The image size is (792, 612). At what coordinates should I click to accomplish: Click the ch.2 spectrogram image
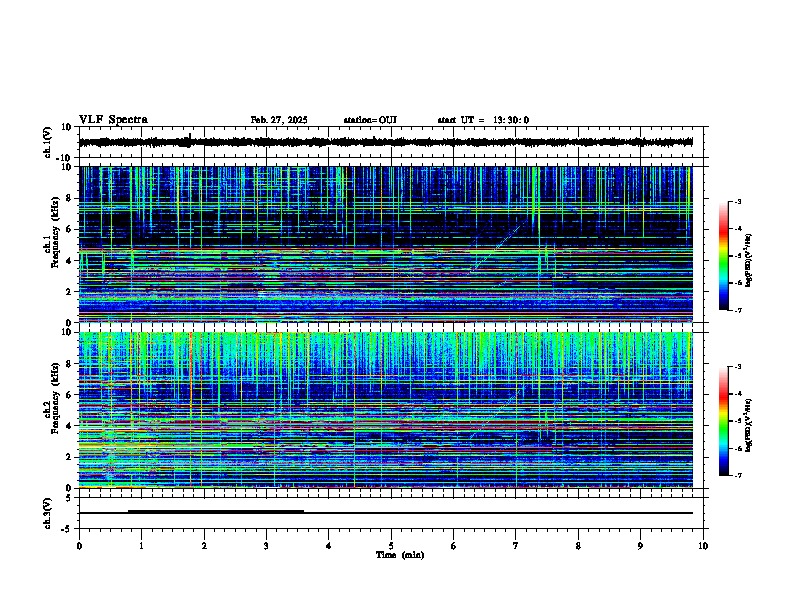coord(386,410)
